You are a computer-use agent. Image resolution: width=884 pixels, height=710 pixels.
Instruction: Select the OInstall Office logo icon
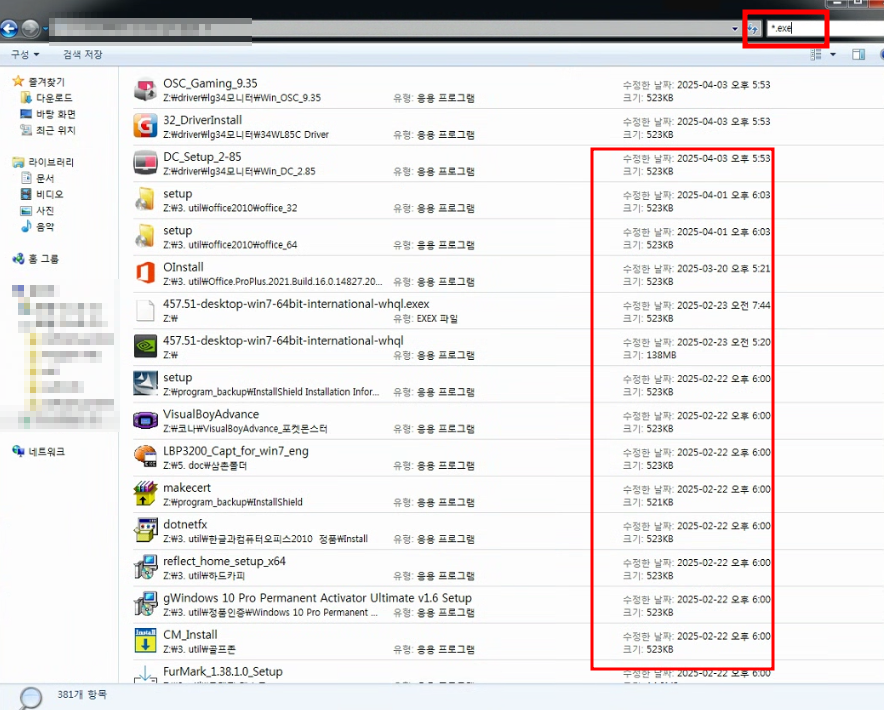pyautogui.click(x=145, y=273)
